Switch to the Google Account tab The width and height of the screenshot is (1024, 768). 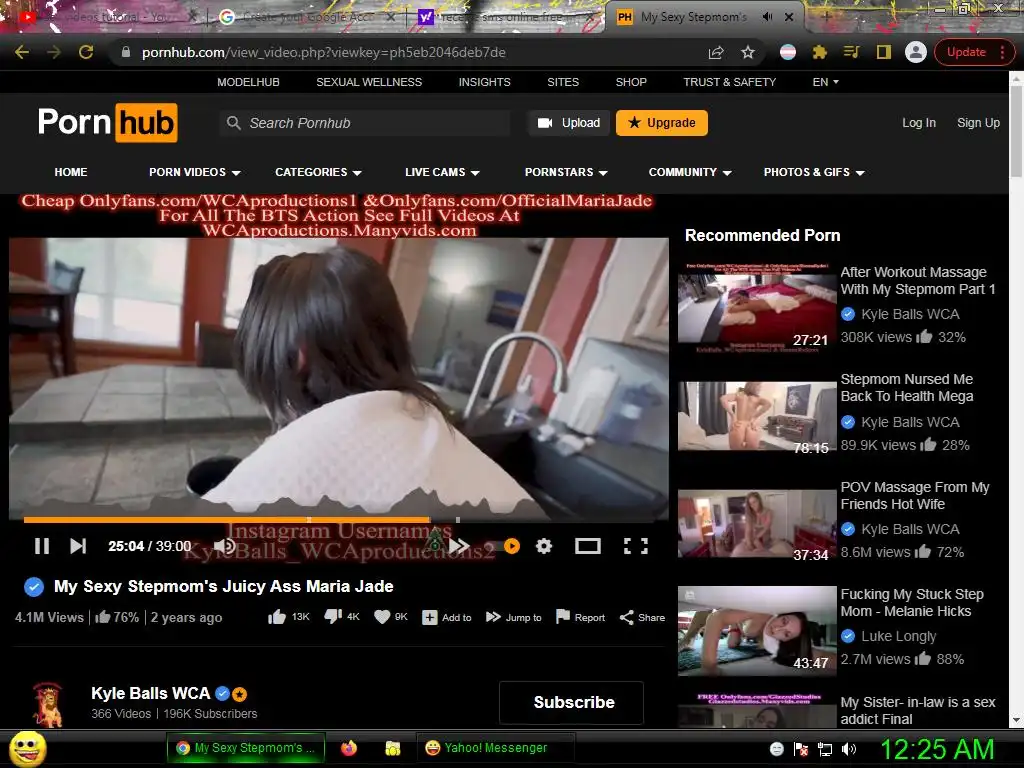point(307,17)
